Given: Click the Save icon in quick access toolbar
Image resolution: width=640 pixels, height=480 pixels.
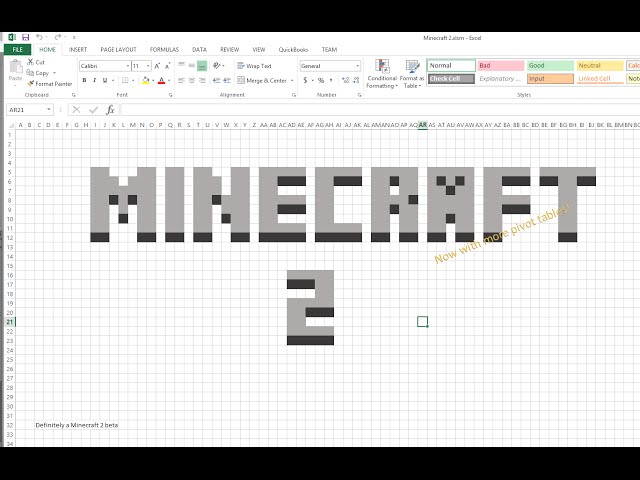Looking at the screenshot, I should (25, 38).
